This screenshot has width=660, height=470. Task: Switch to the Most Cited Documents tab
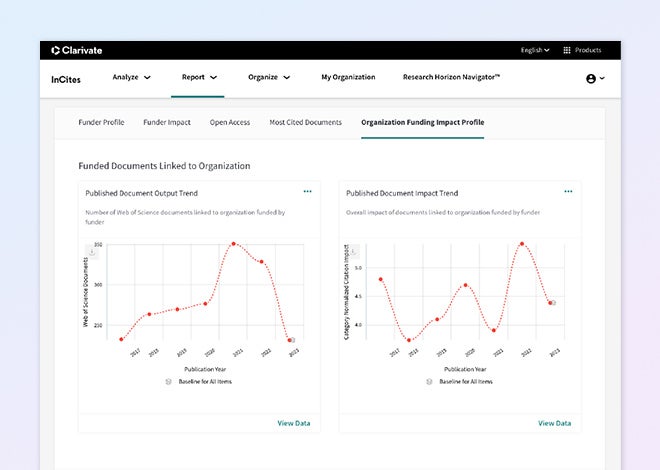[x=305, y=122]
